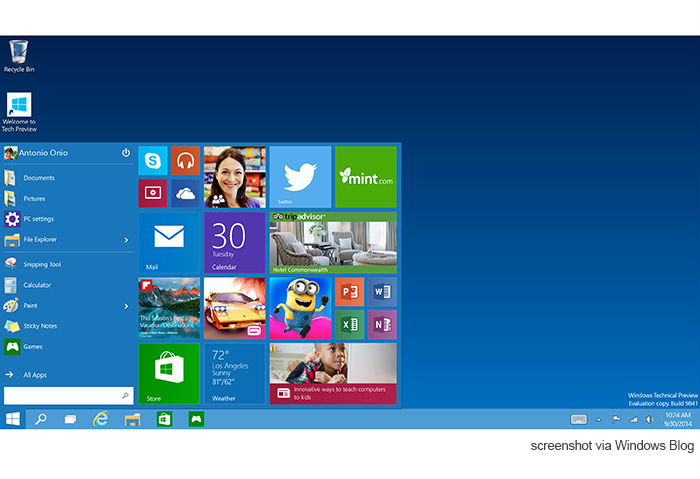Launch Excel from the Office tiles
700x479 pixels.
tap(349, 324)
